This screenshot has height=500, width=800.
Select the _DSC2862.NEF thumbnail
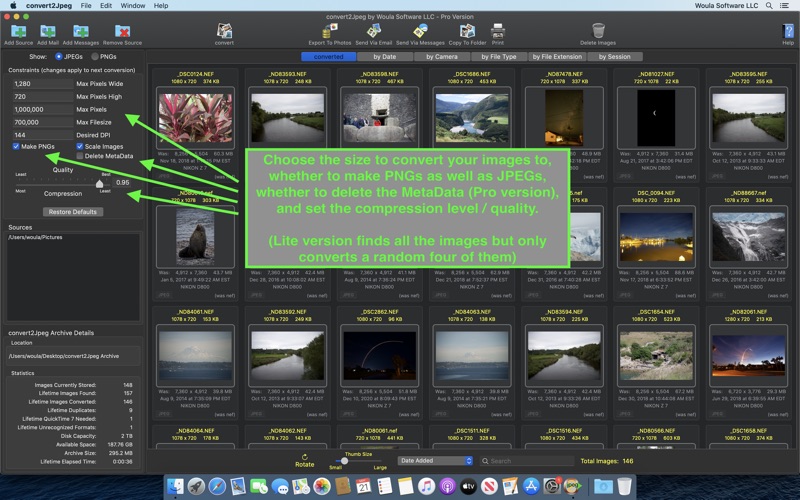tap(380, 356)
